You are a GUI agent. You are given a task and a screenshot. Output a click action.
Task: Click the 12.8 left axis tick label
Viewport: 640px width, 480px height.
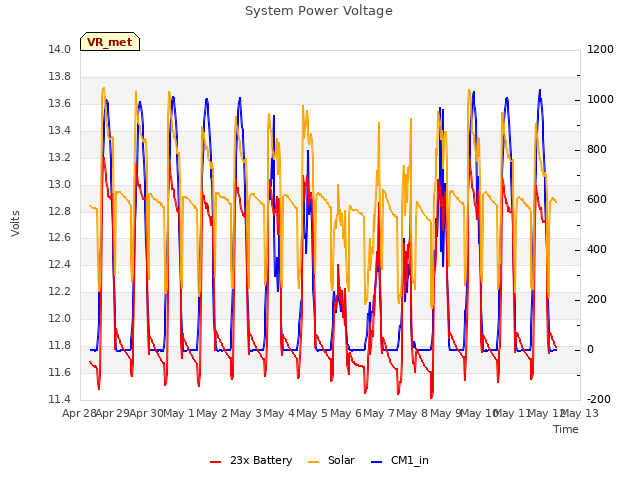[60, 211]
